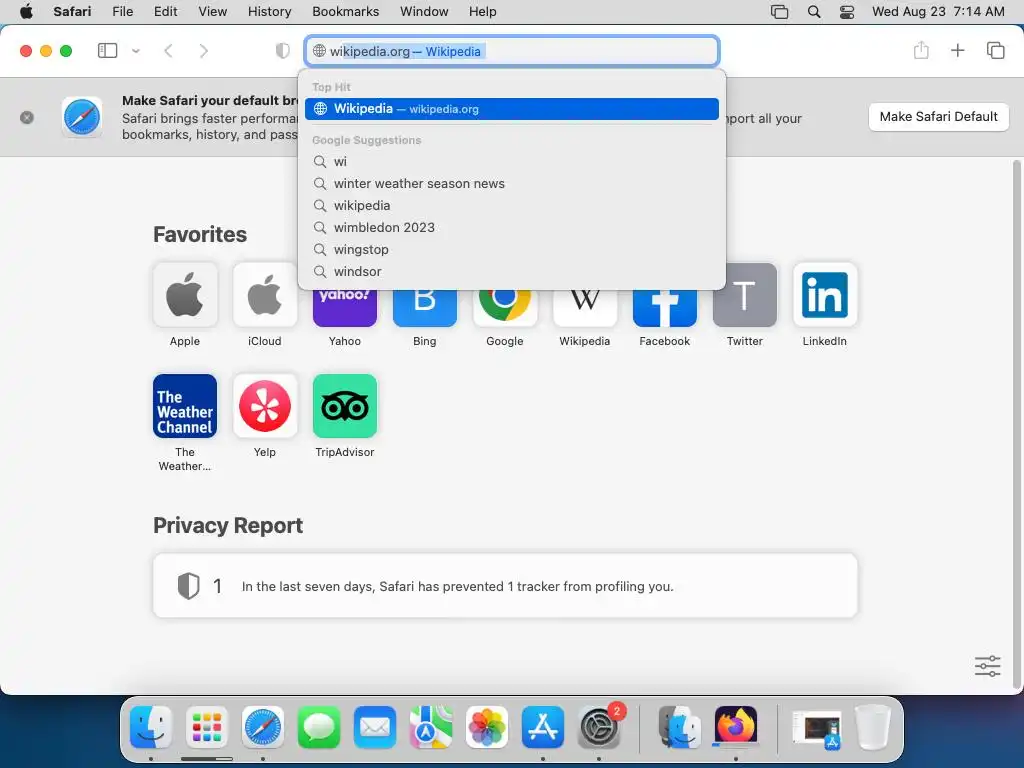This screenshot has width=1024, height=768.
Task: Open the Google favorite
Action: [505, 308]
